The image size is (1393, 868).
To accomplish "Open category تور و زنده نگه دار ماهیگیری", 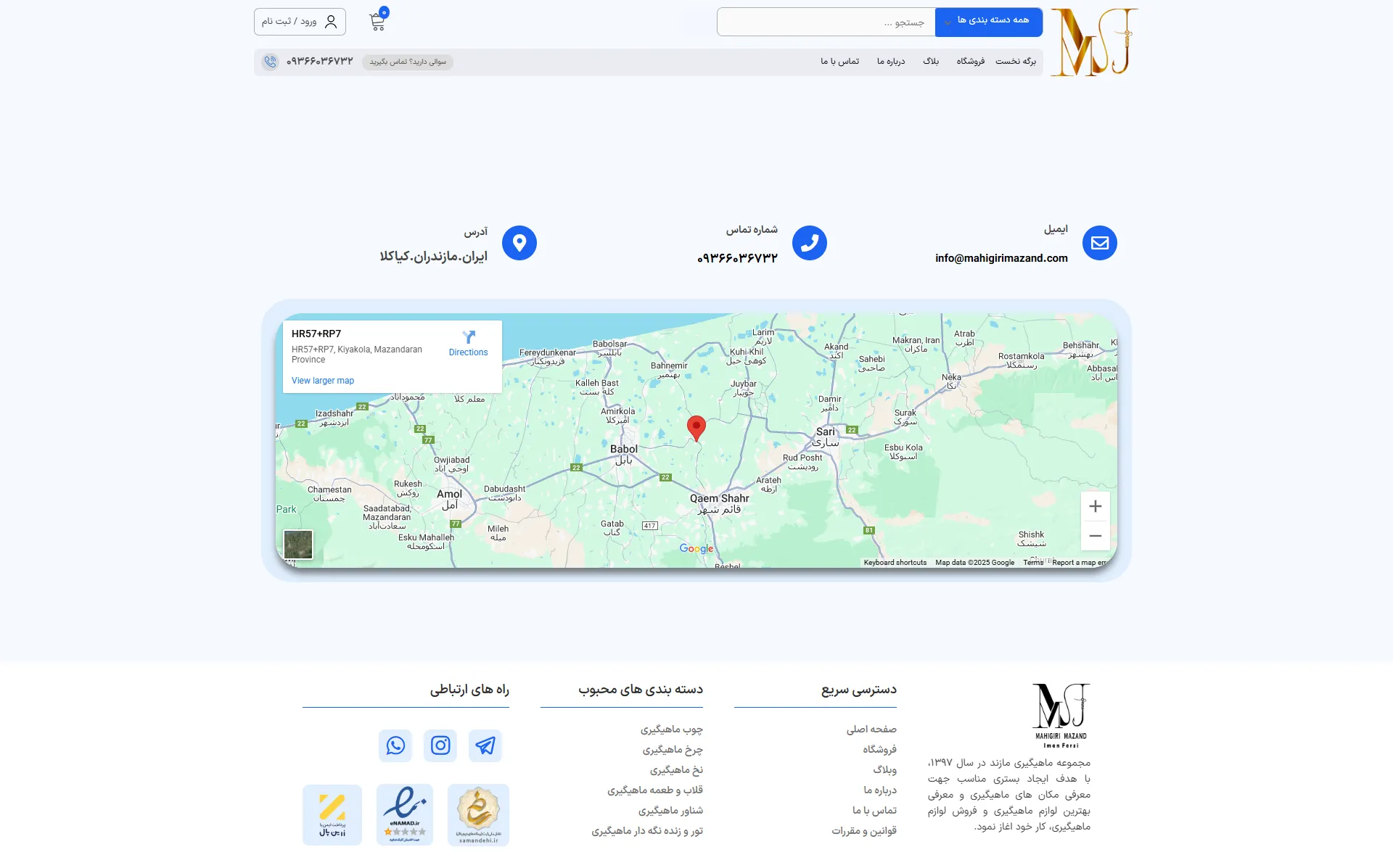I will pos(647,831).
